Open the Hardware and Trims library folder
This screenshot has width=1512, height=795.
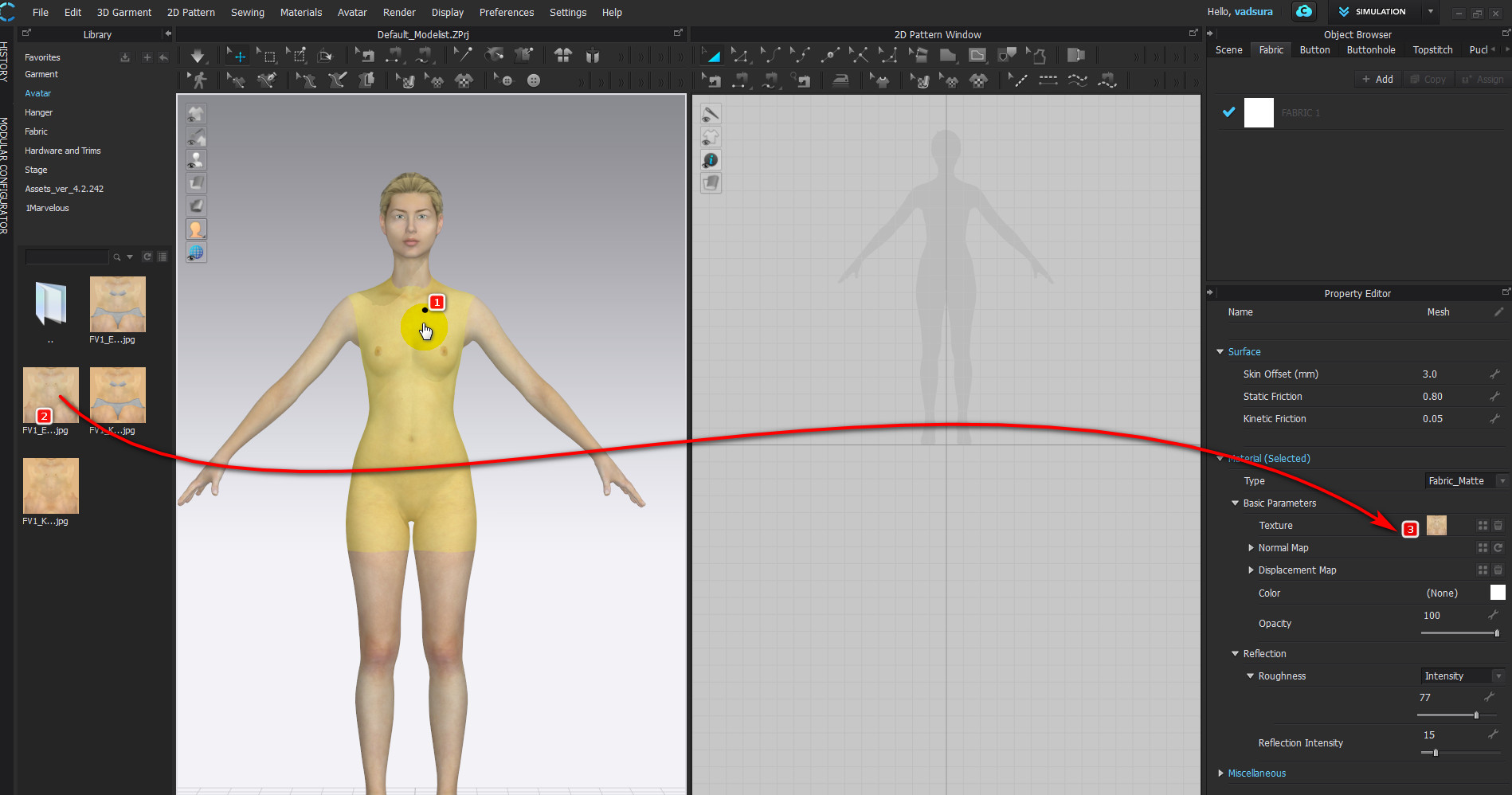63,151
